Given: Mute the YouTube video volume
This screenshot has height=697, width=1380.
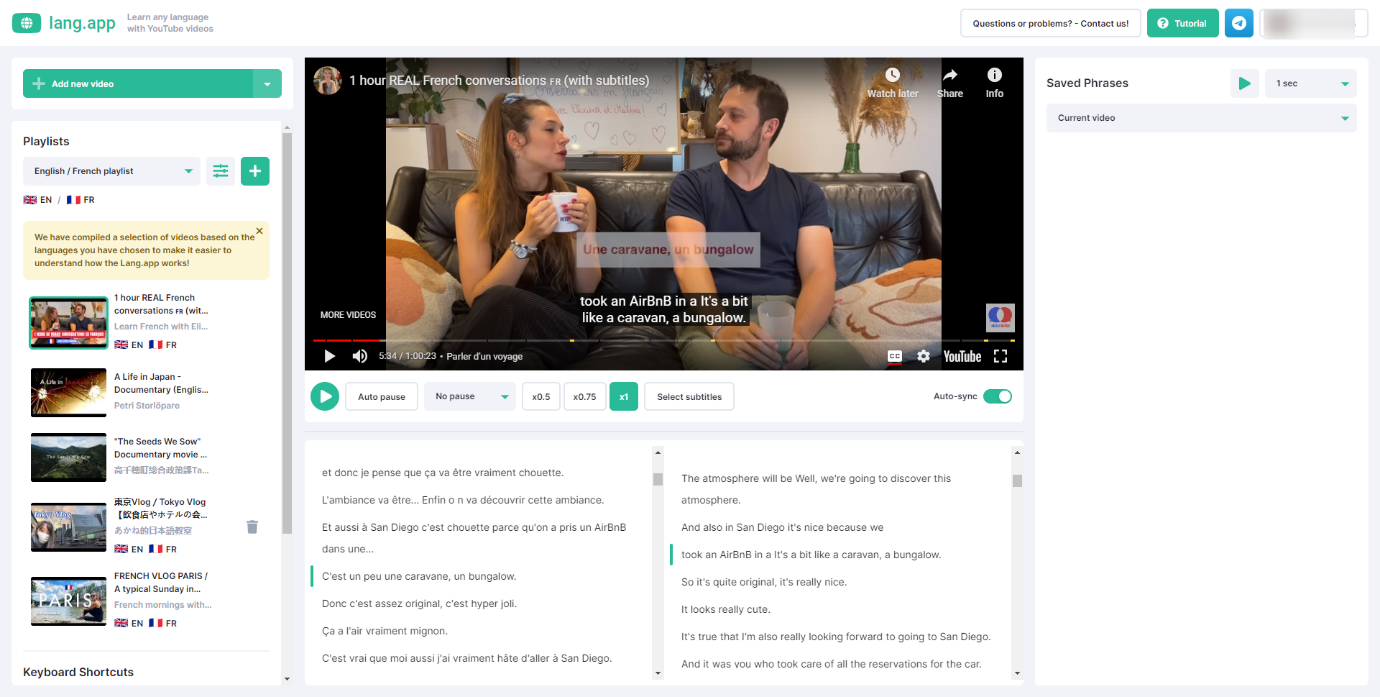Looking at the screenshot, I should point(360,356).
